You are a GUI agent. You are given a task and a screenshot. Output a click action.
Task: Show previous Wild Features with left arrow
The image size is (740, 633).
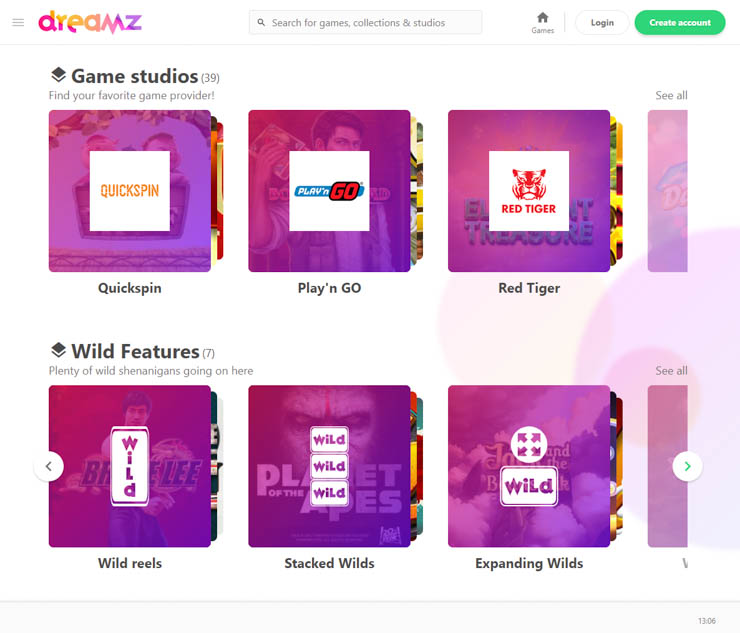pos(49,466)
